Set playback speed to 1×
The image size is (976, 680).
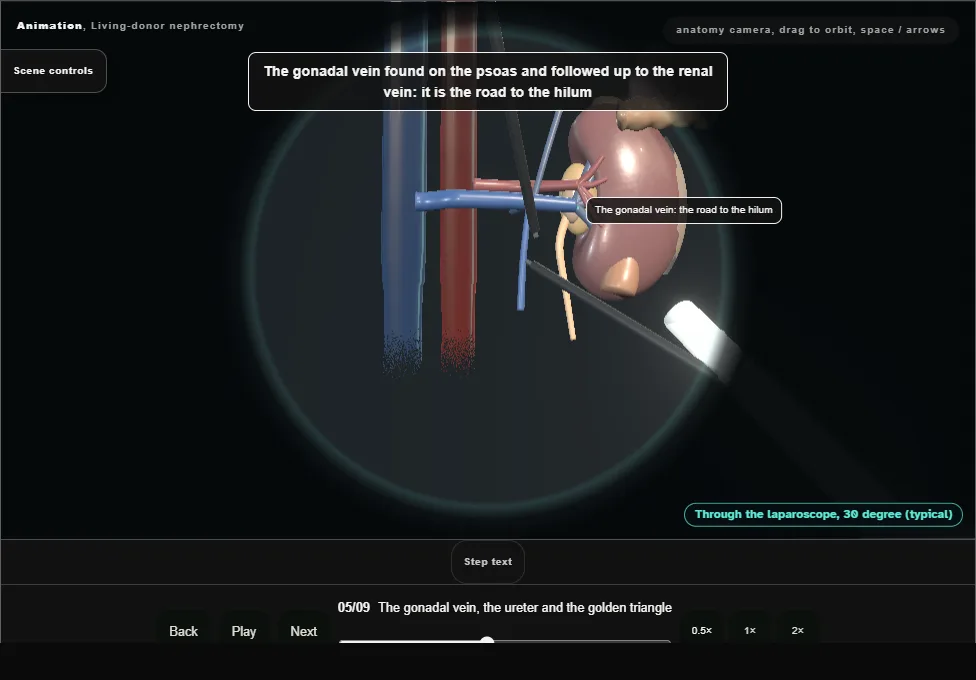pyautogui.click(x=749, y=630)
